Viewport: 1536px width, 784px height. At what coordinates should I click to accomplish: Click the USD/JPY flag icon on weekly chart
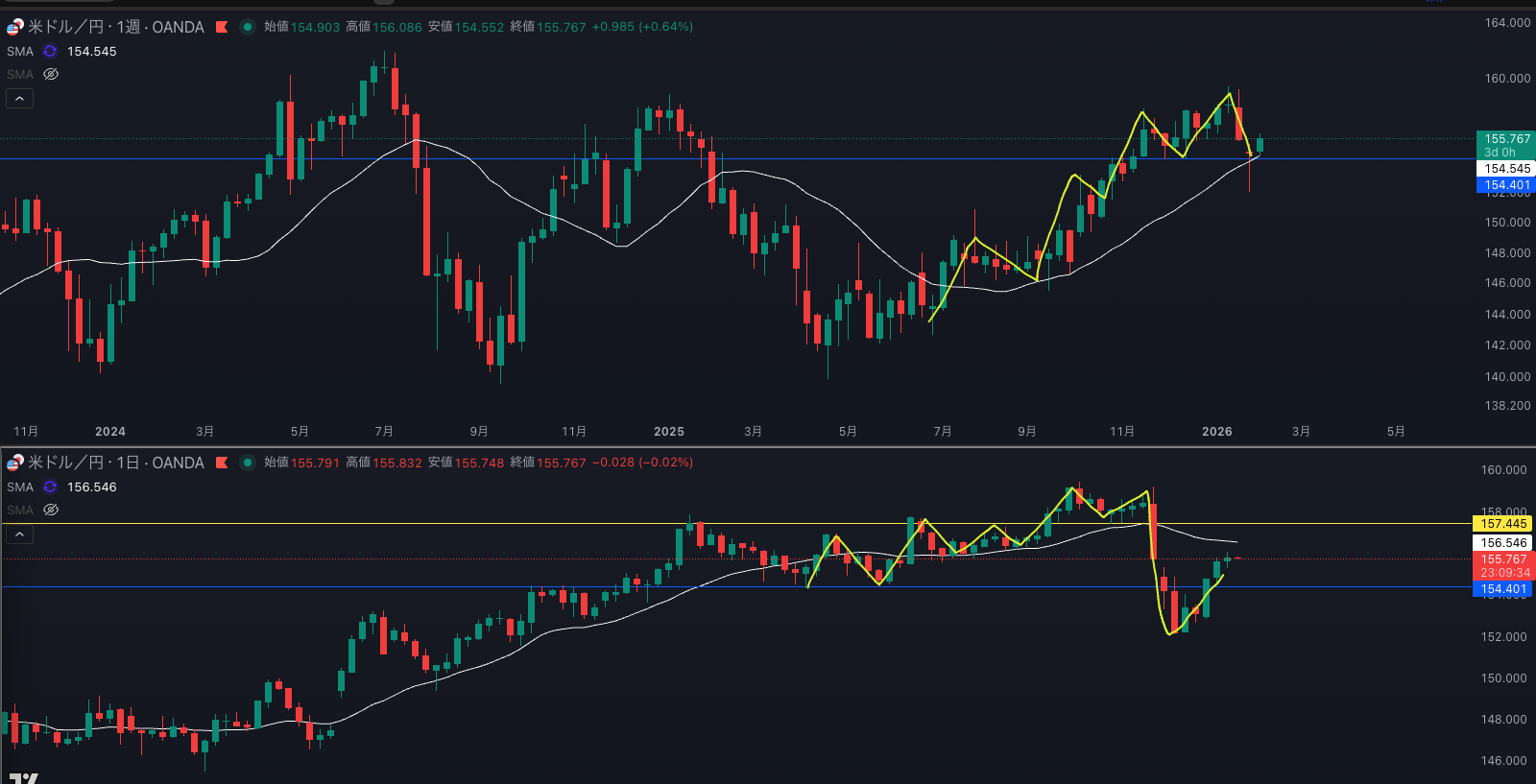(x=14, y=28)
